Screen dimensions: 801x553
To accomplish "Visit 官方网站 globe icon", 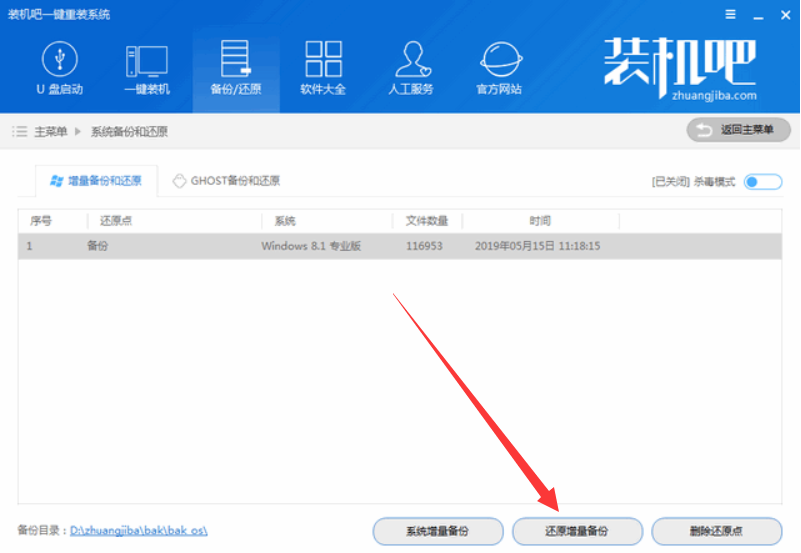I will (x=498, y=68).
